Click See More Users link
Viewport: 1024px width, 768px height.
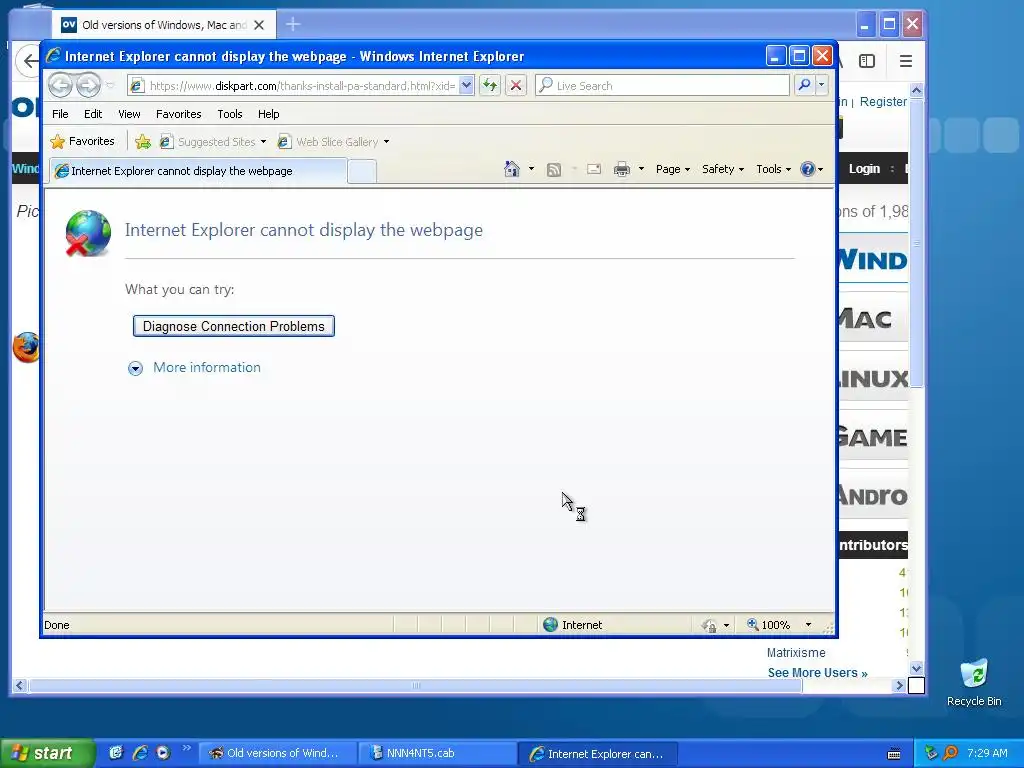(x=818, y=673)
